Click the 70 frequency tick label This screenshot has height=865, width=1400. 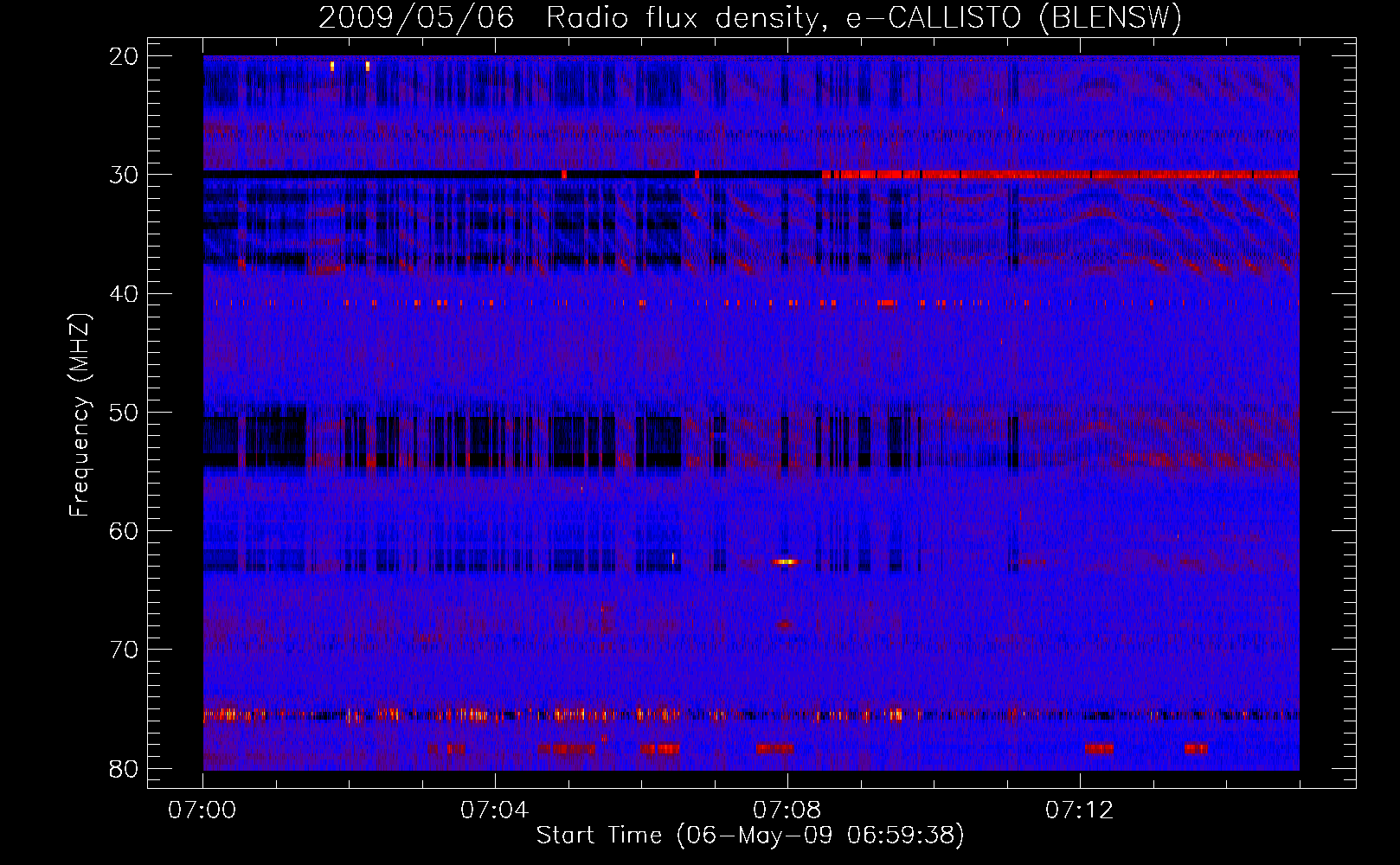125,650
